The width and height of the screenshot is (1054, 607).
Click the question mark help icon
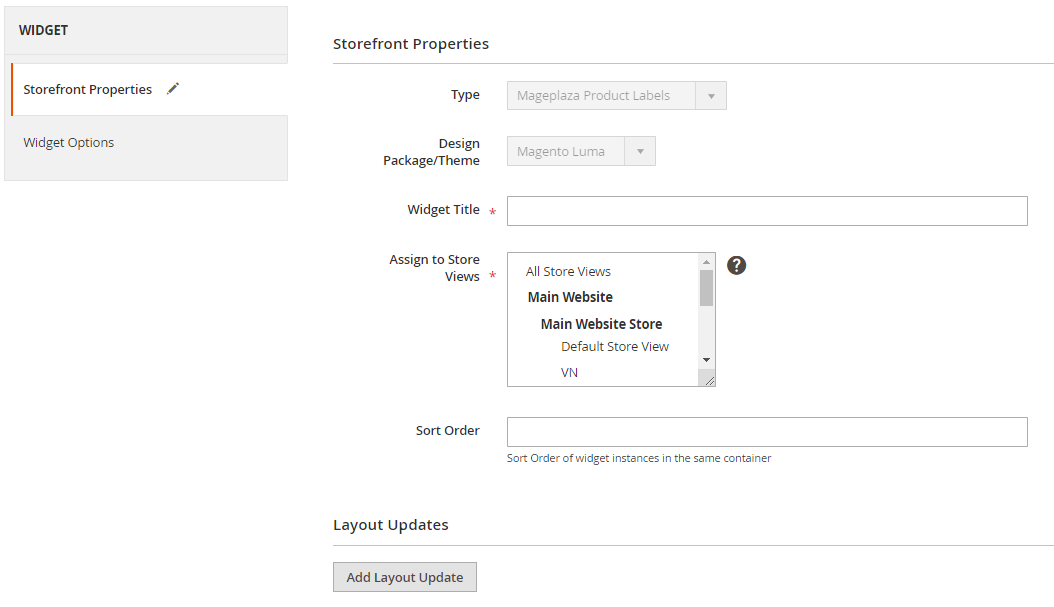coord(736,265)
